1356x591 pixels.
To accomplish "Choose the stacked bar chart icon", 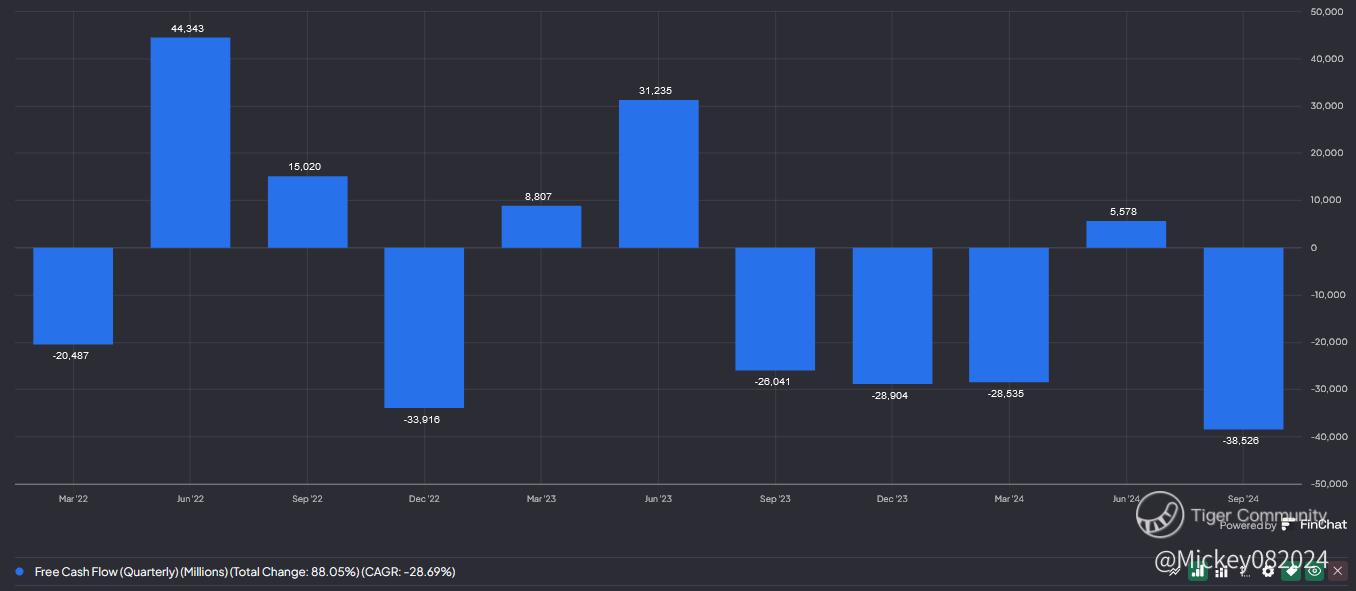I will [x=1221, y=572].
